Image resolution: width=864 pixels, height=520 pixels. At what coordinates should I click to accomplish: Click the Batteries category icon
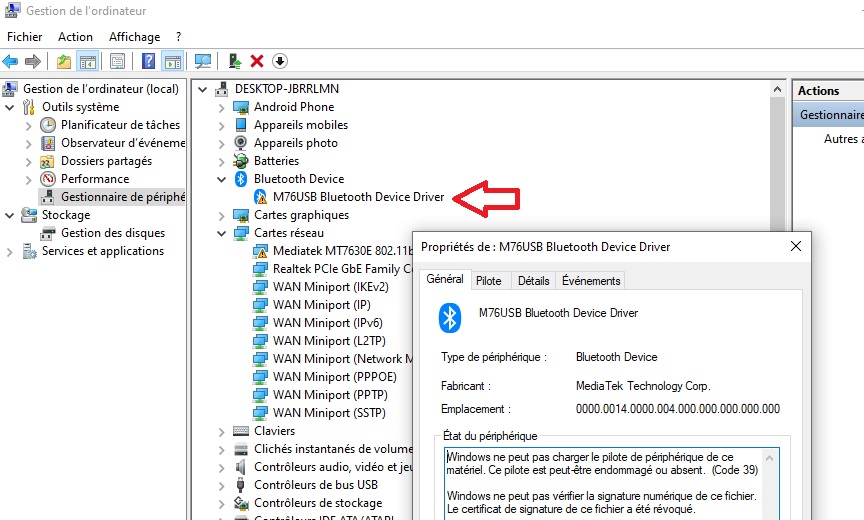[x=241, y=161]
